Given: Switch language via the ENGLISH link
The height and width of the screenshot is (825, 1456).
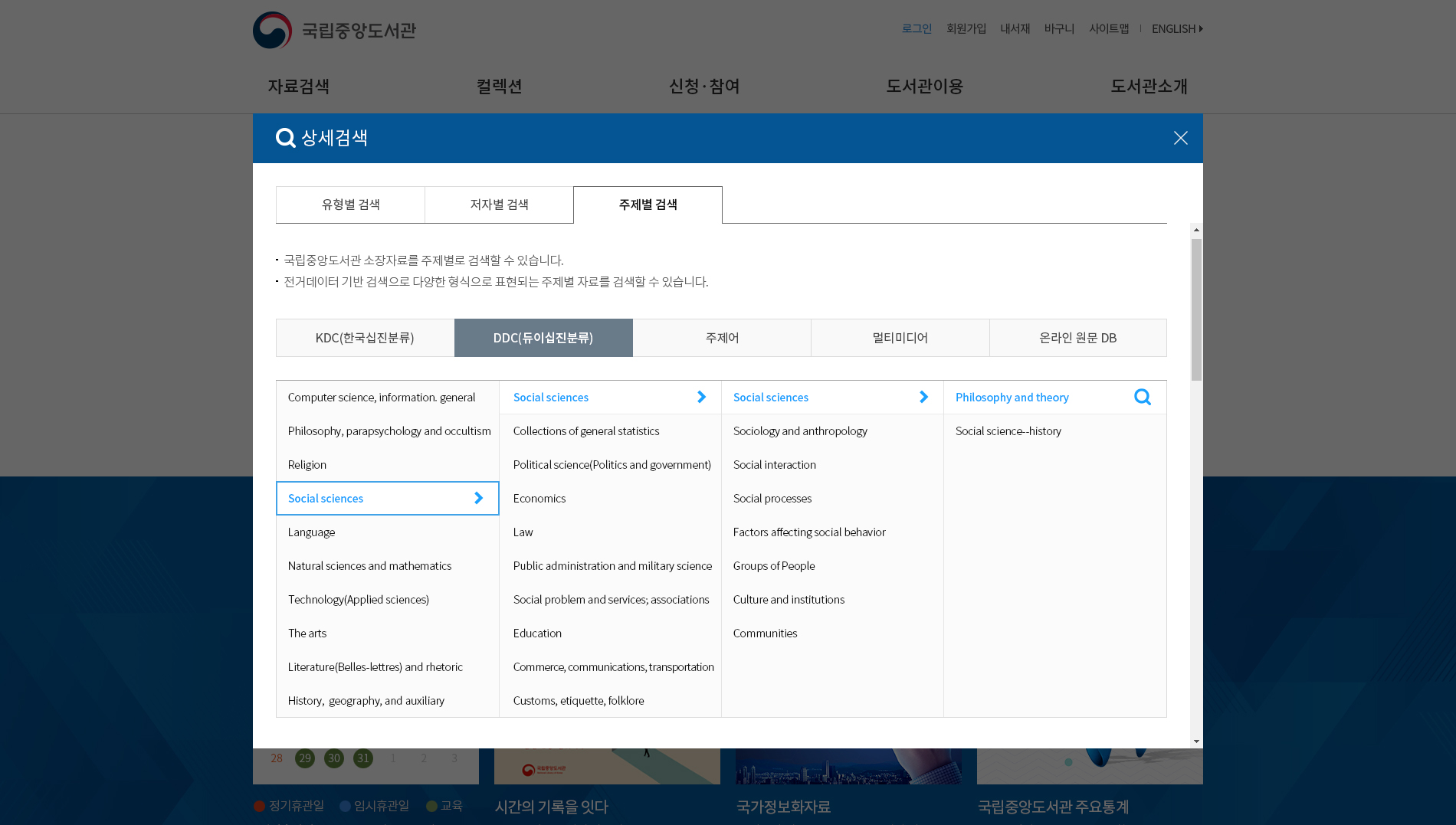Looking at the screenshot, I should point(1176,28).
